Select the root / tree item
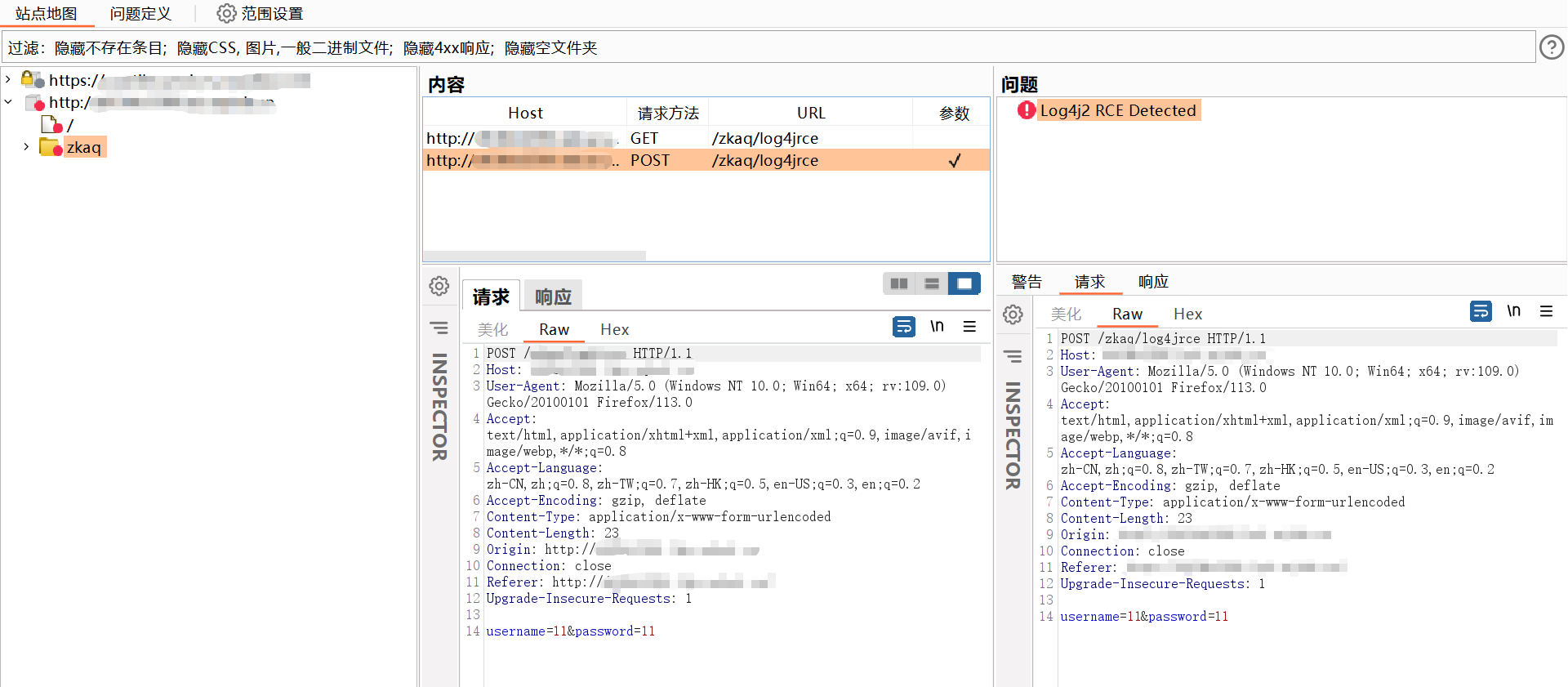This screenshot has width=1568, height=687. (x=70, y=125)
